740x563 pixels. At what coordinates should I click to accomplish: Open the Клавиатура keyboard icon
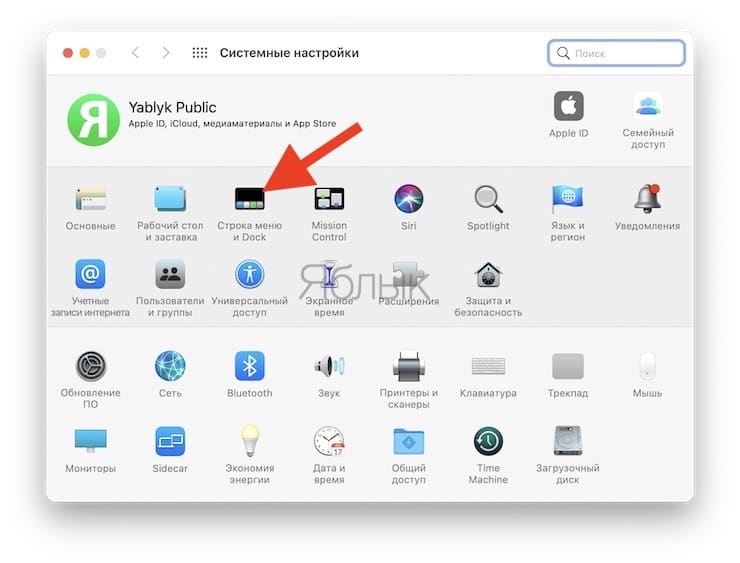(488, 366)
